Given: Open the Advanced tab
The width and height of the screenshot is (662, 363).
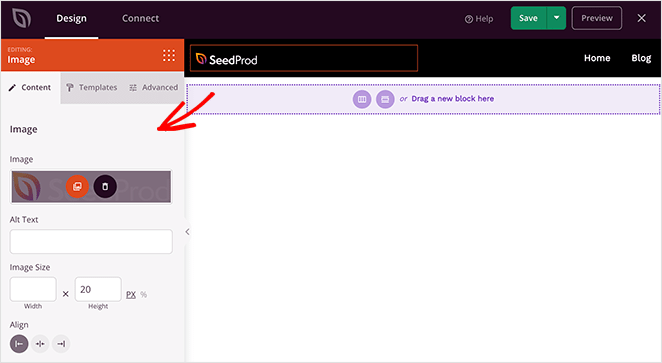Looking at the screenshot, I should coord(154,87).
